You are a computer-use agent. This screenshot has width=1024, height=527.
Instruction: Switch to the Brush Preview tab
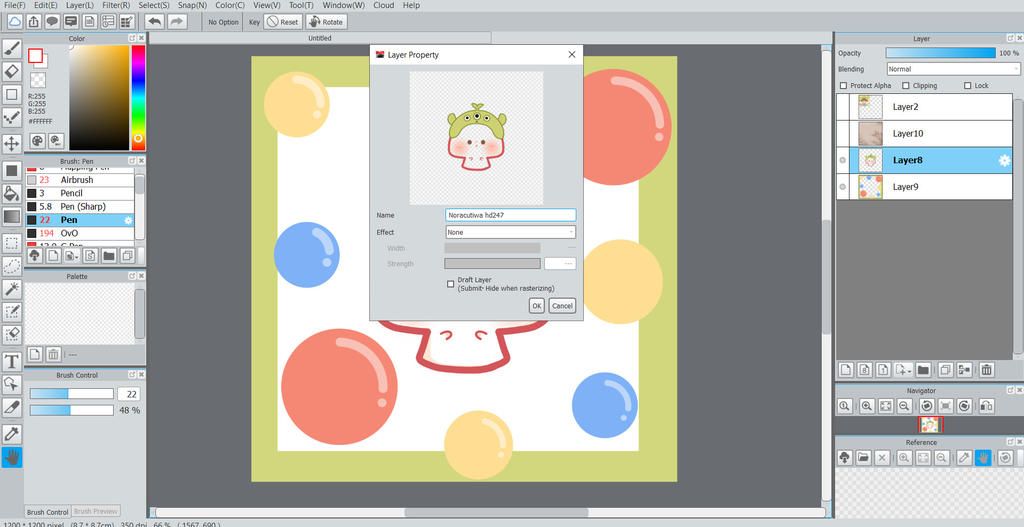coord(95,512)
